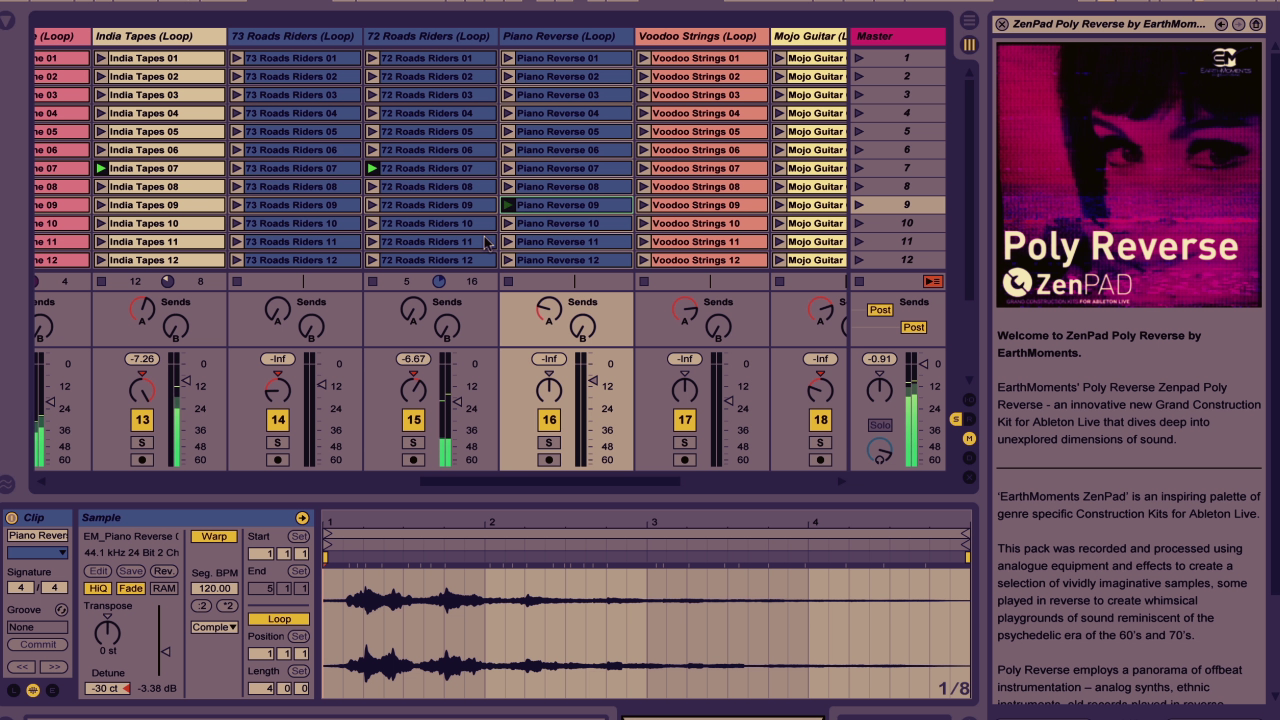The width and height of the screenshot is (1280, 720).
Task: Go back in the Help view panel
Action: (x=1221, y=24)
